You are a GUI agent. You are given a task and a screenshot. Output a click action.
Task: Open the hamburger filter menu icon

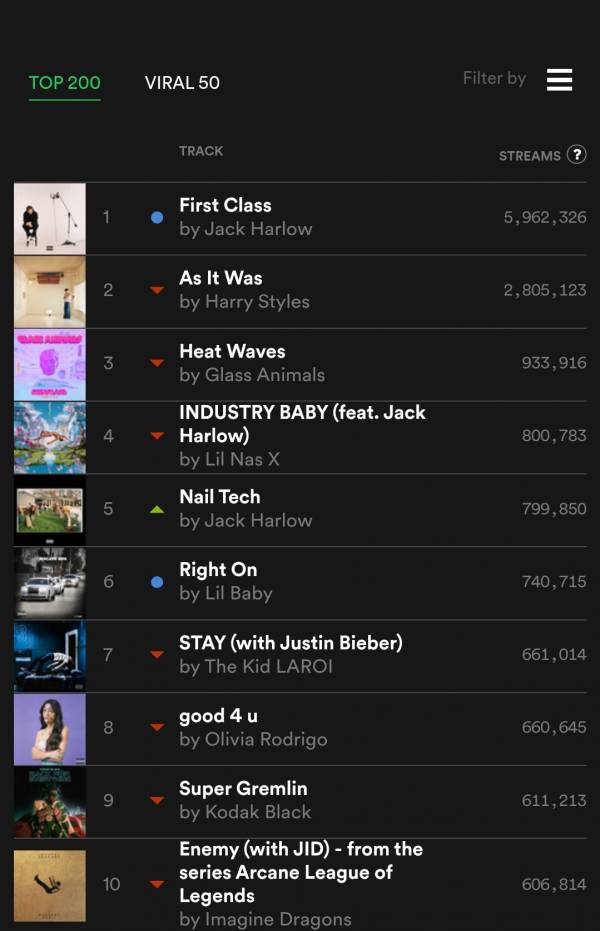559,80
